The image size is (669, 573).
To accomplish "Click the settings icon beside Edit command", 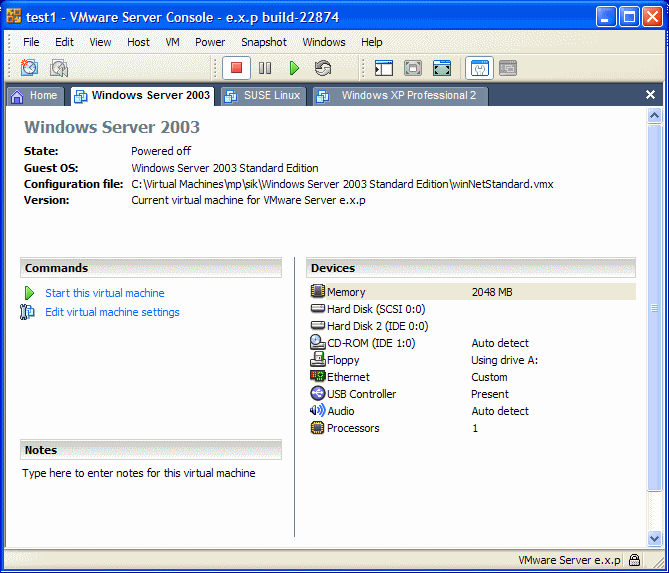I will 27,312.
